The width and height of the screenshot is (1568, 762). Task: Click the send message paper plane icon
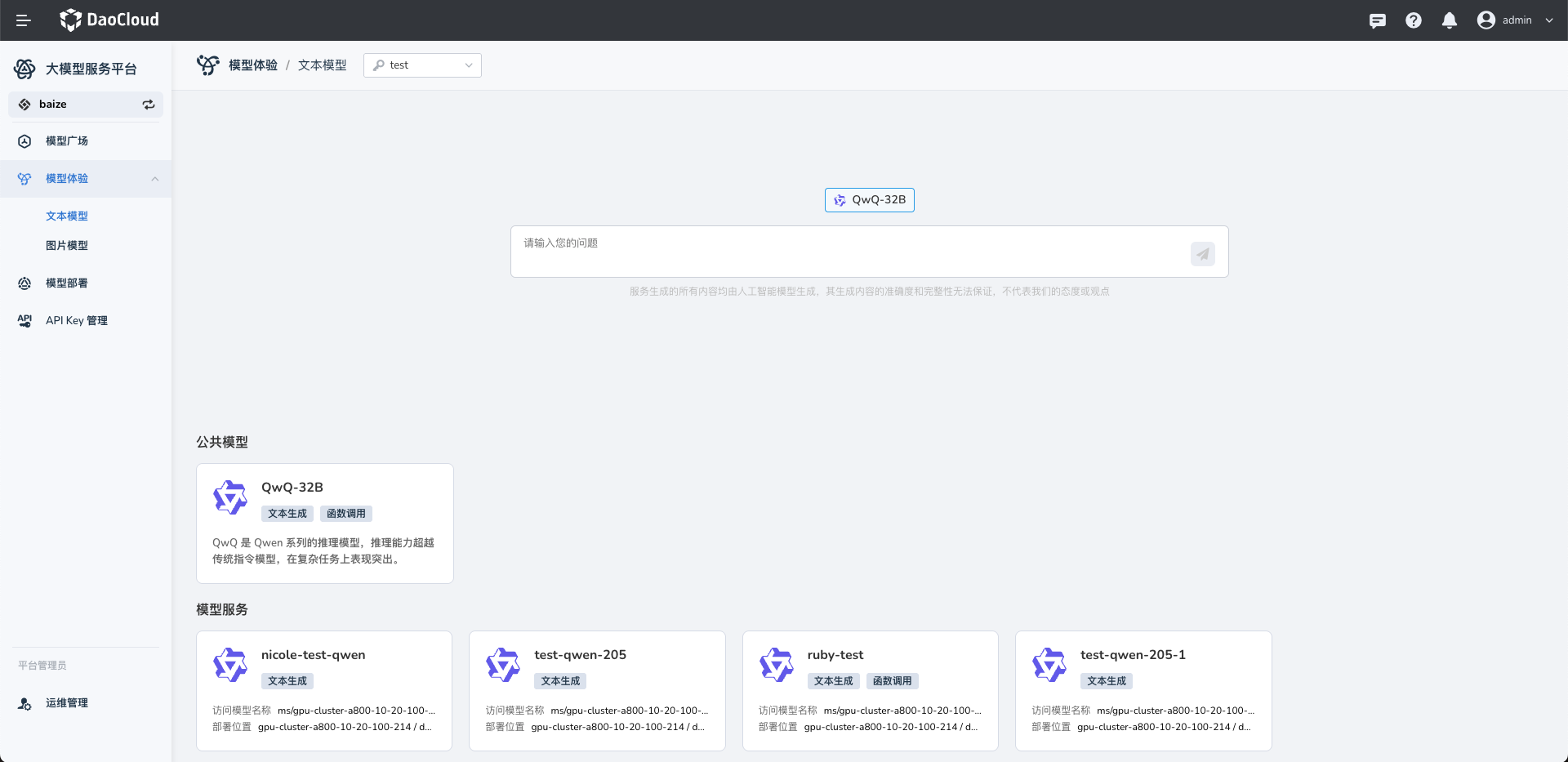coord(1202,254)
